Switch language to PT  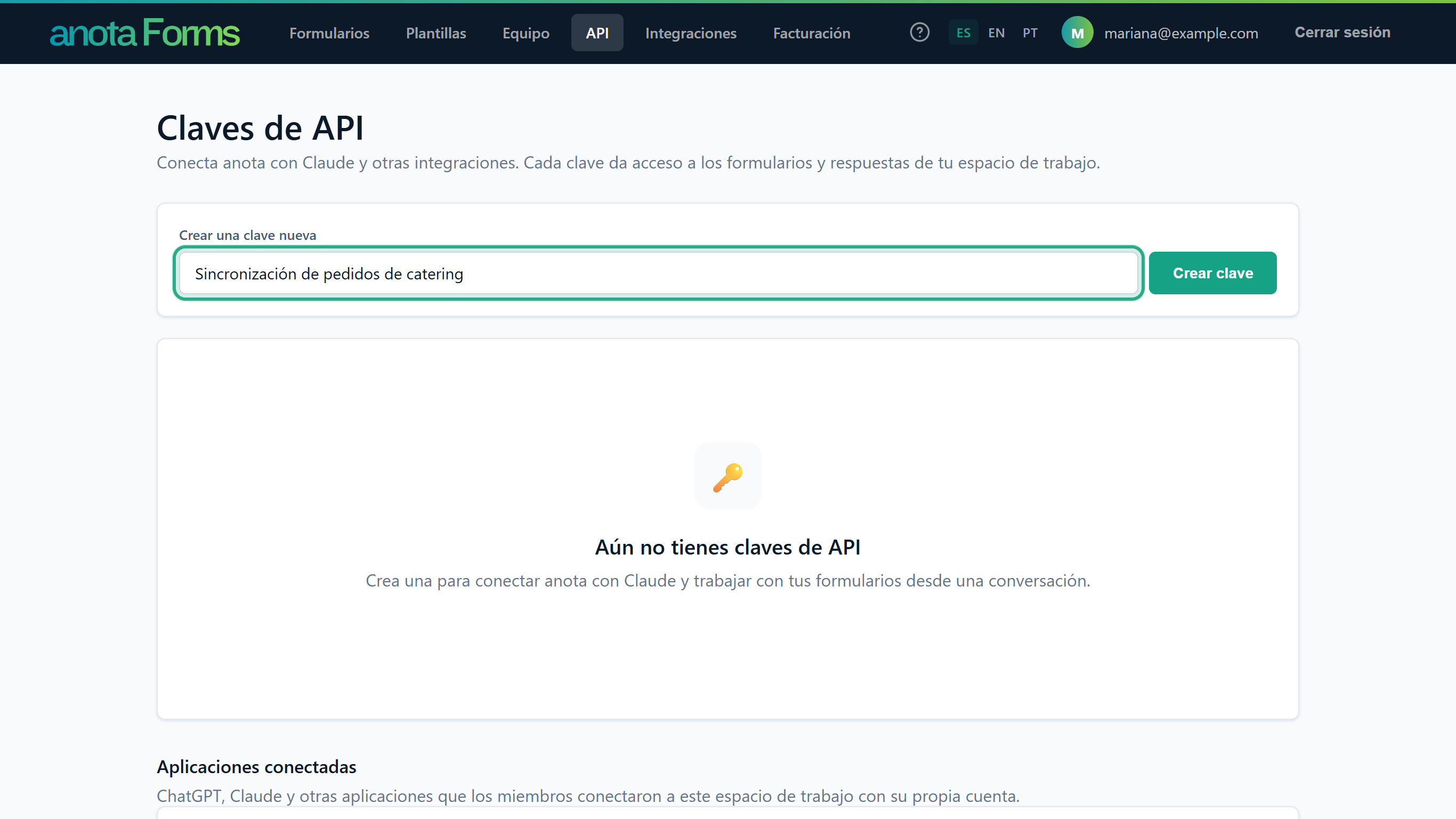tap(1030, 33)
